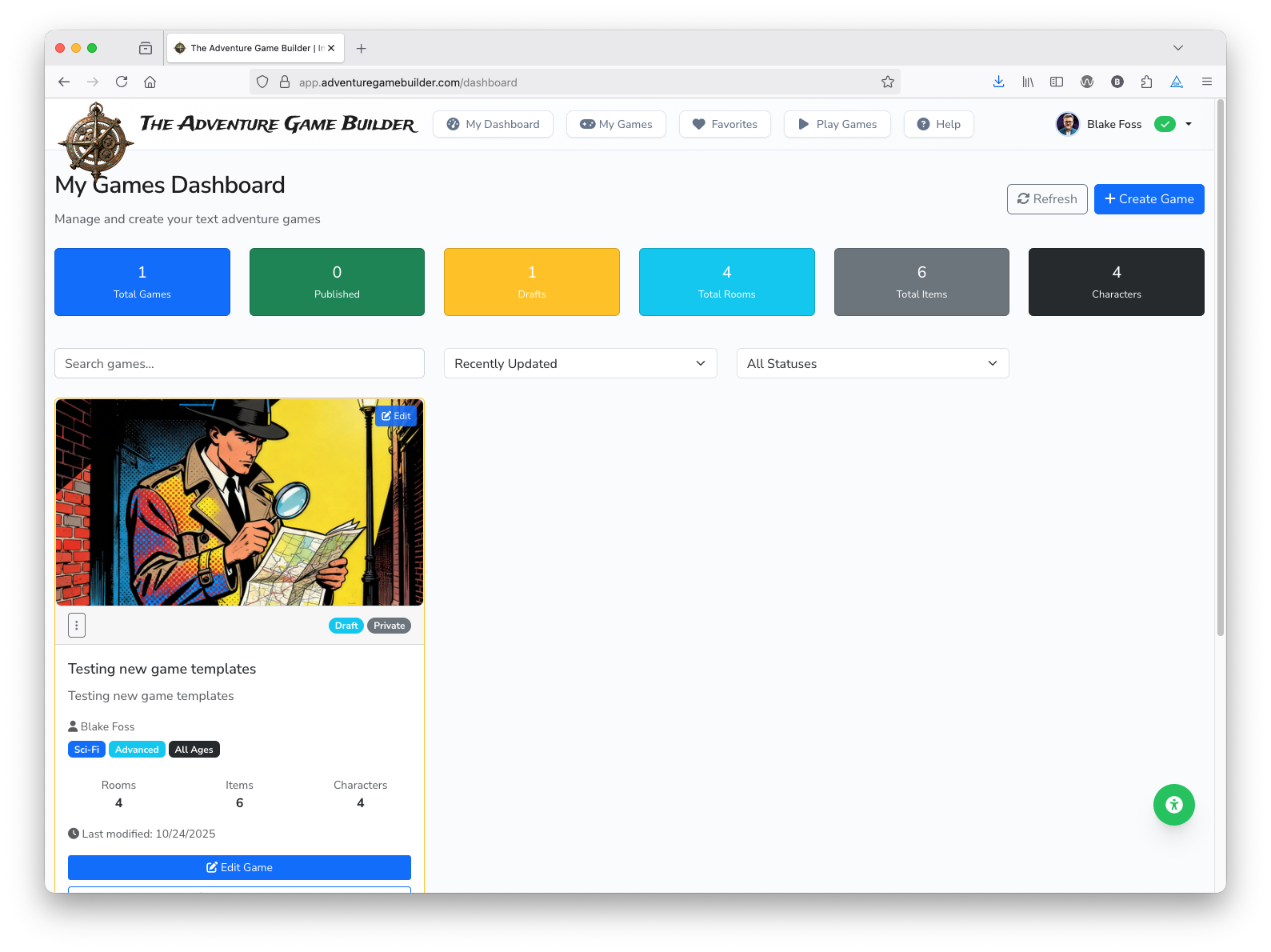Image resolution: width=1271 pixels, height=952 pixels.
Task: Open the All Statuses filter dropdown
Action: coord(872,363)
